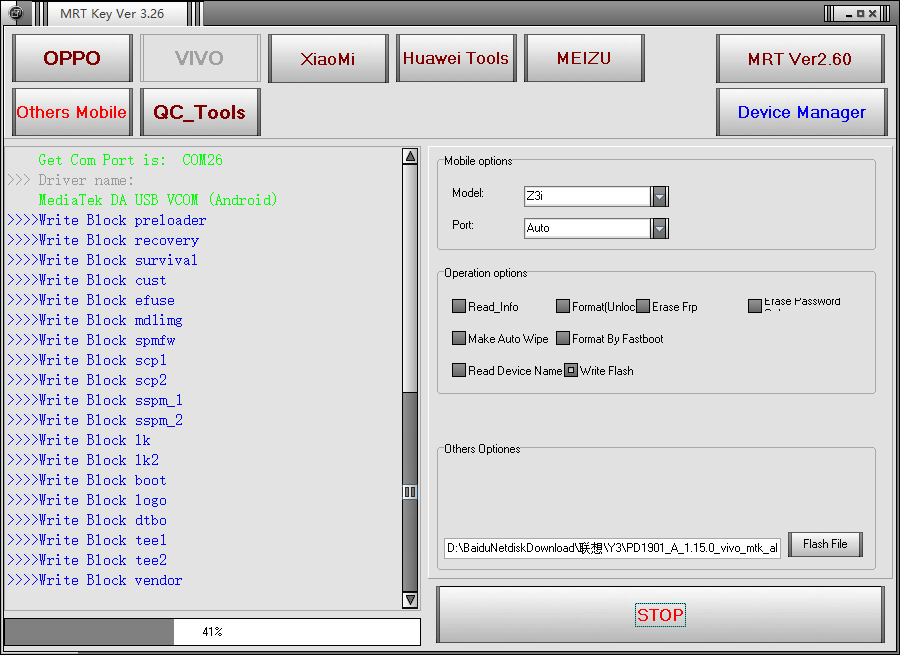This screenshot has width=900, height=655.
Task: Click the 41% progress bar
Action: [212, 631]
